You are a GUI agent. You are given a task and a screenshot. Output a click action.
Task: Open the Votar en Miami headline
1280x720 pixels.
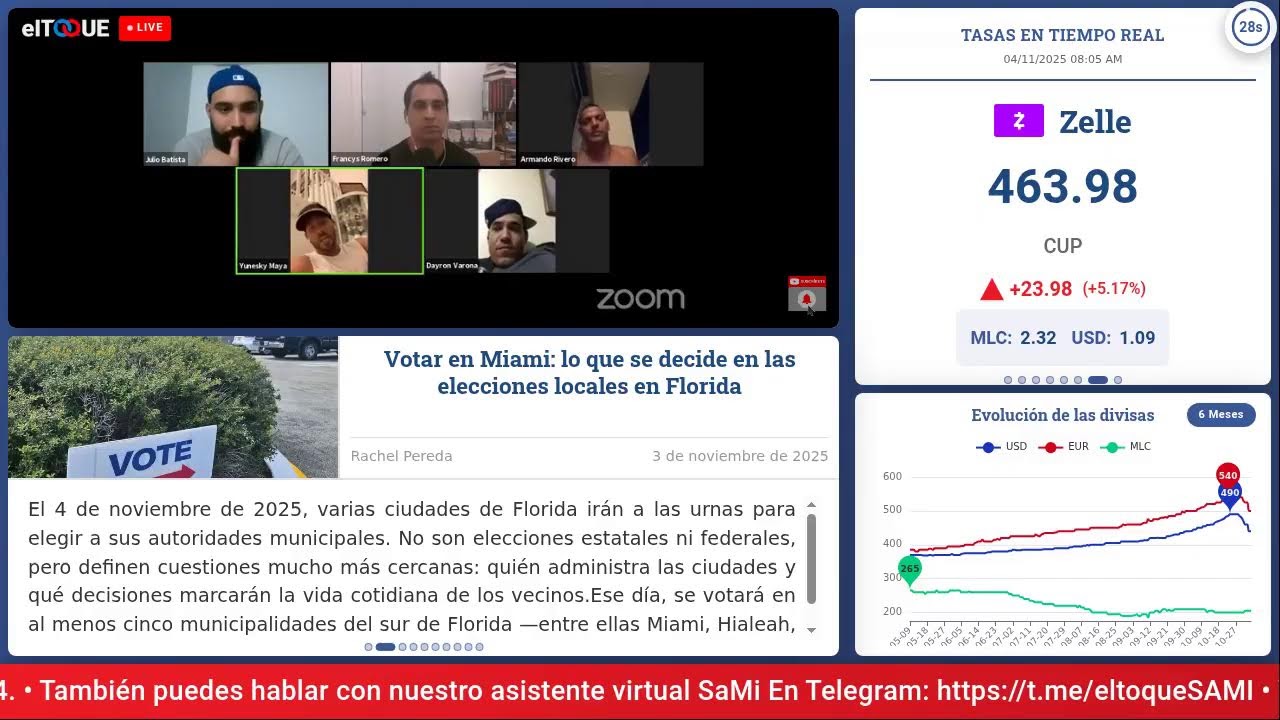590,372
